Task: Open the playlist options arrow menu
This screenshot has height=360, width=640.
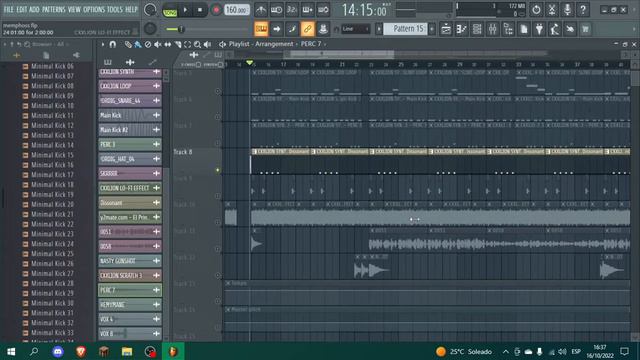Action: tap(103, 44)
